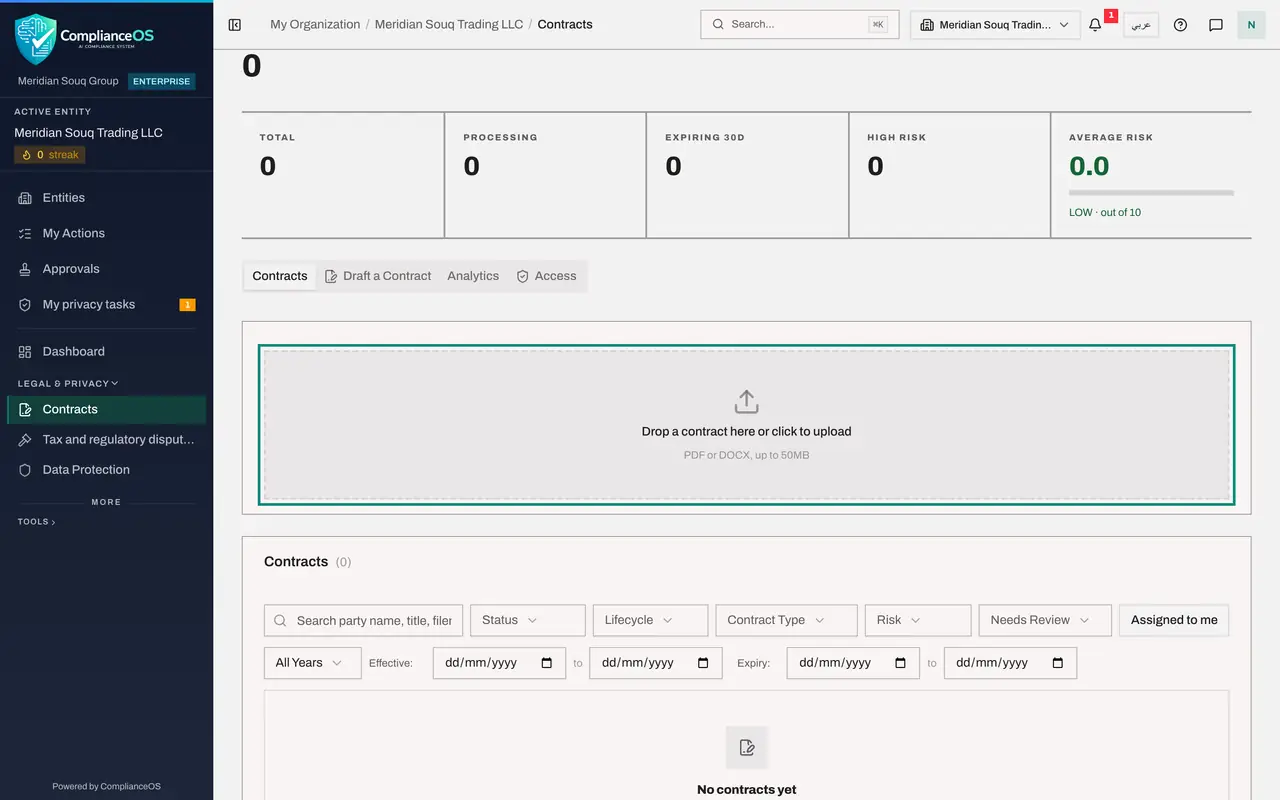Open the help question mark icon
This screenshot has width=1280, height=800.
point(1180,25)
